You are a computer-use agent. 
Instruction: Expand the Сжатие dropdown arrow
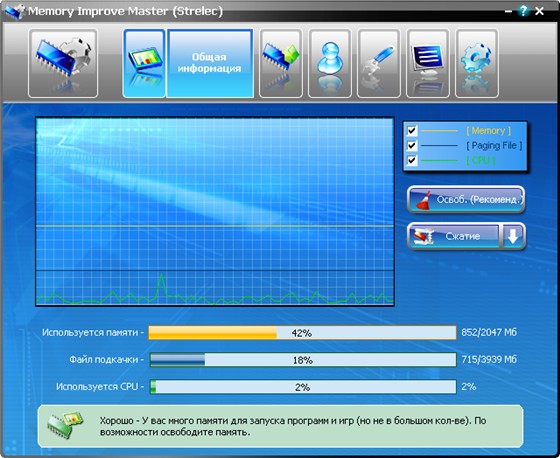click(513, 236)
